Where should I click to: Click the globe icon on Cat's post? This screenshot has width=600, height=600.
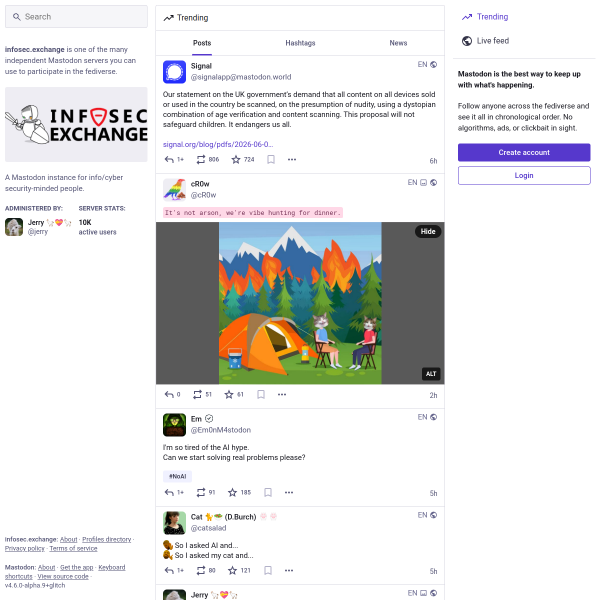(433, 515)
